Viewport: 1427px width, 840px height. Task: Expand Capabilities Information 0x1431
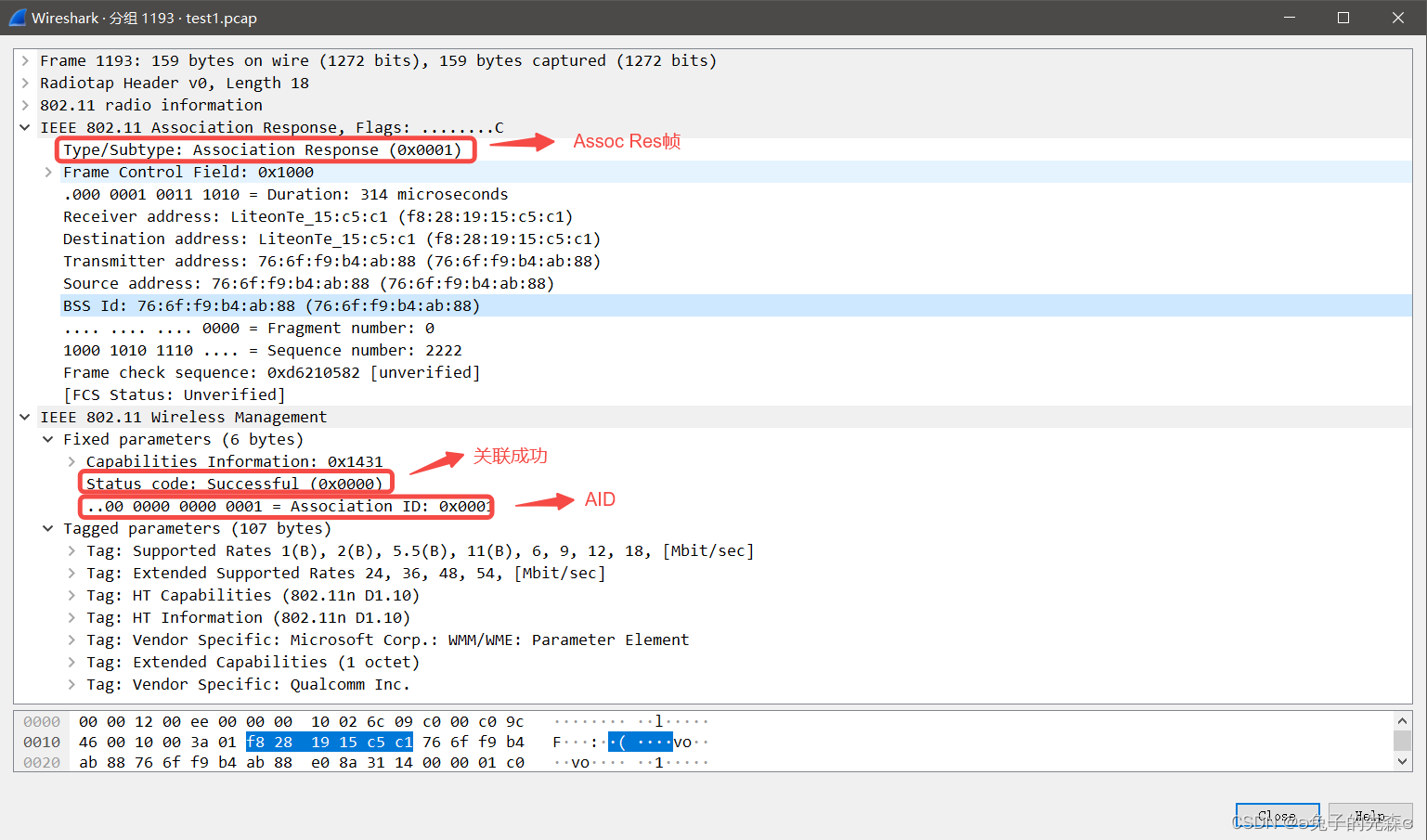(71, 461)
